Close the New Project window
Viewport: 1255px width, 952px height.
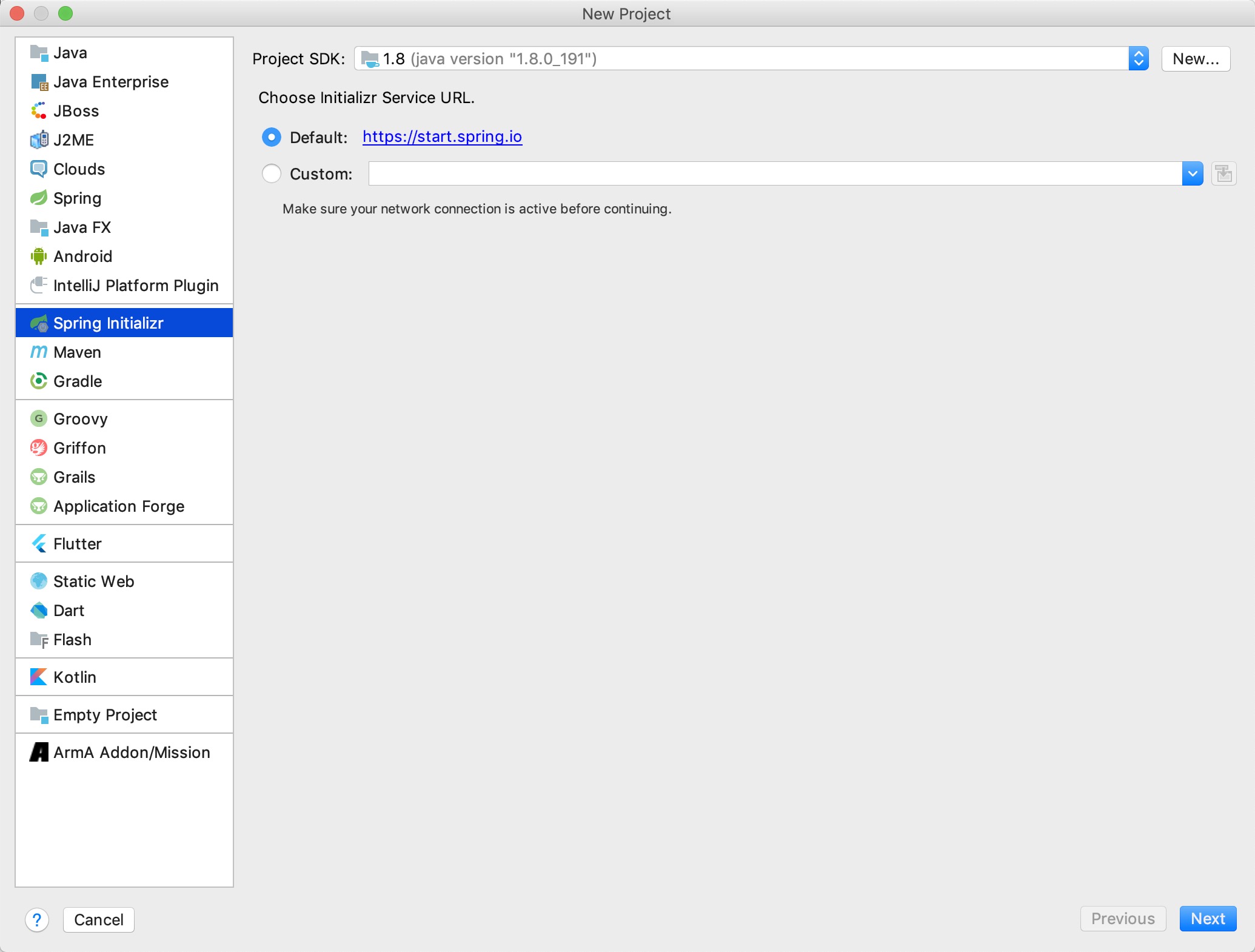(17, 13)
